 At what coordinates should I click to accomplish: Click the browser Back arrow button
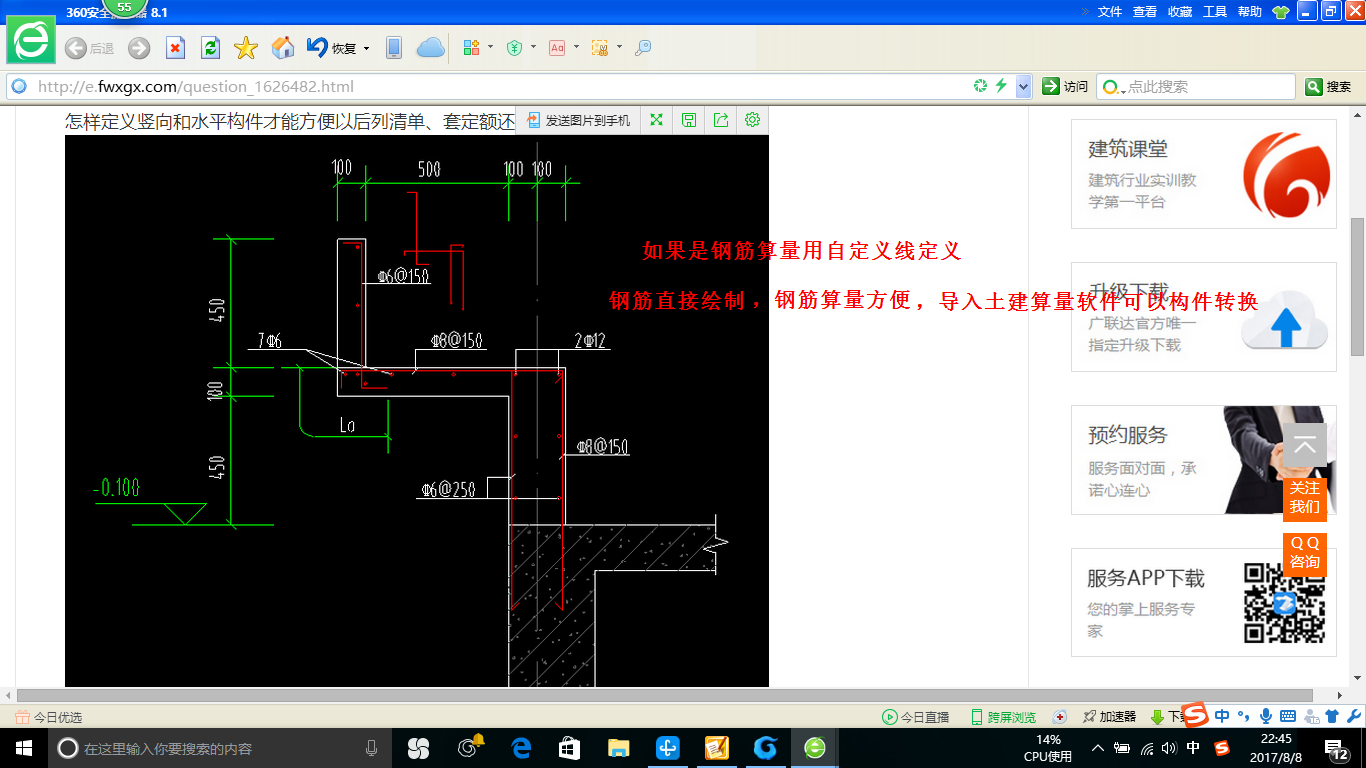point(75,48)
